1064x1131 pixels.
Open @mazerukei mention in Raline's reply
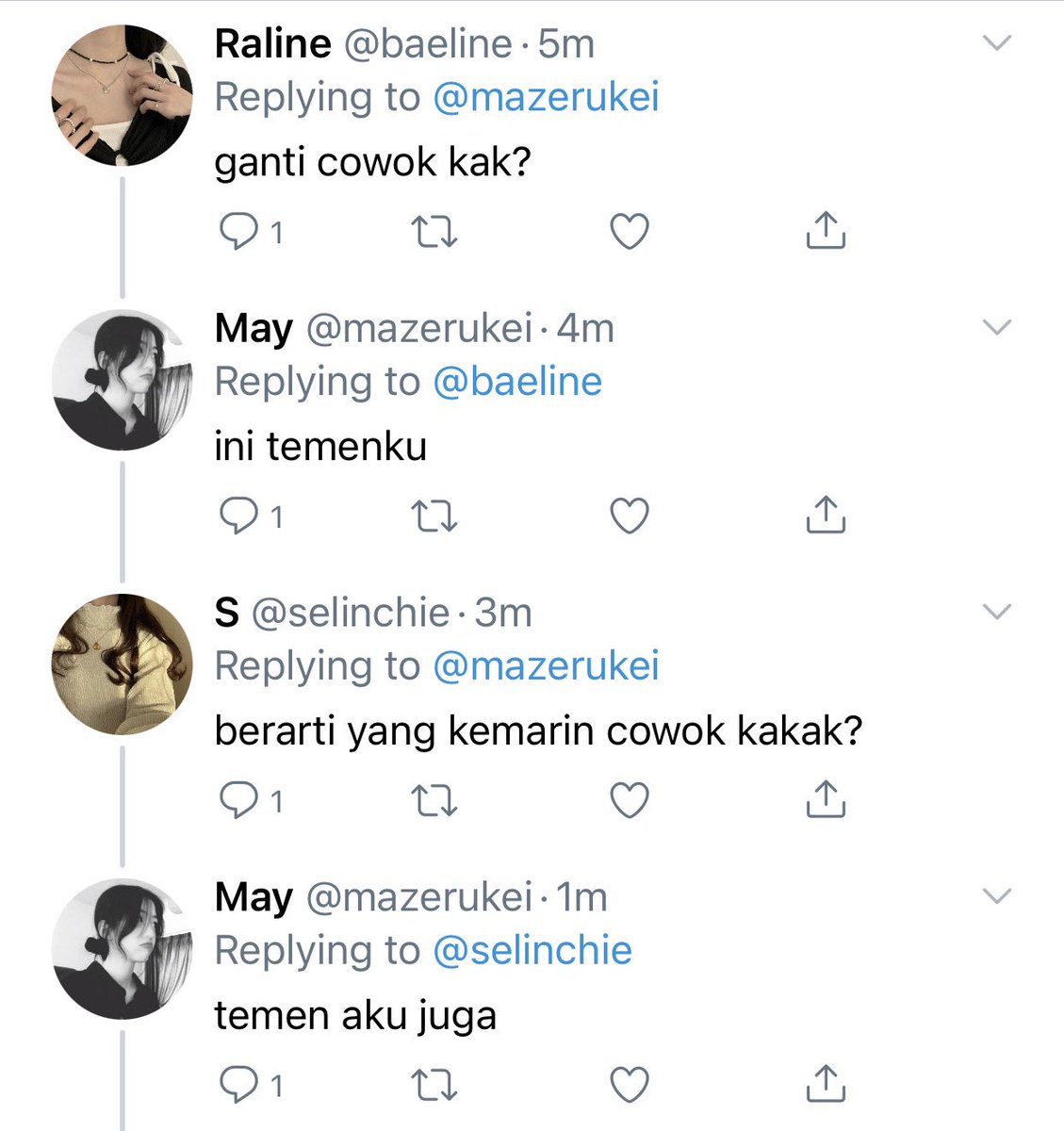point(546,97)
